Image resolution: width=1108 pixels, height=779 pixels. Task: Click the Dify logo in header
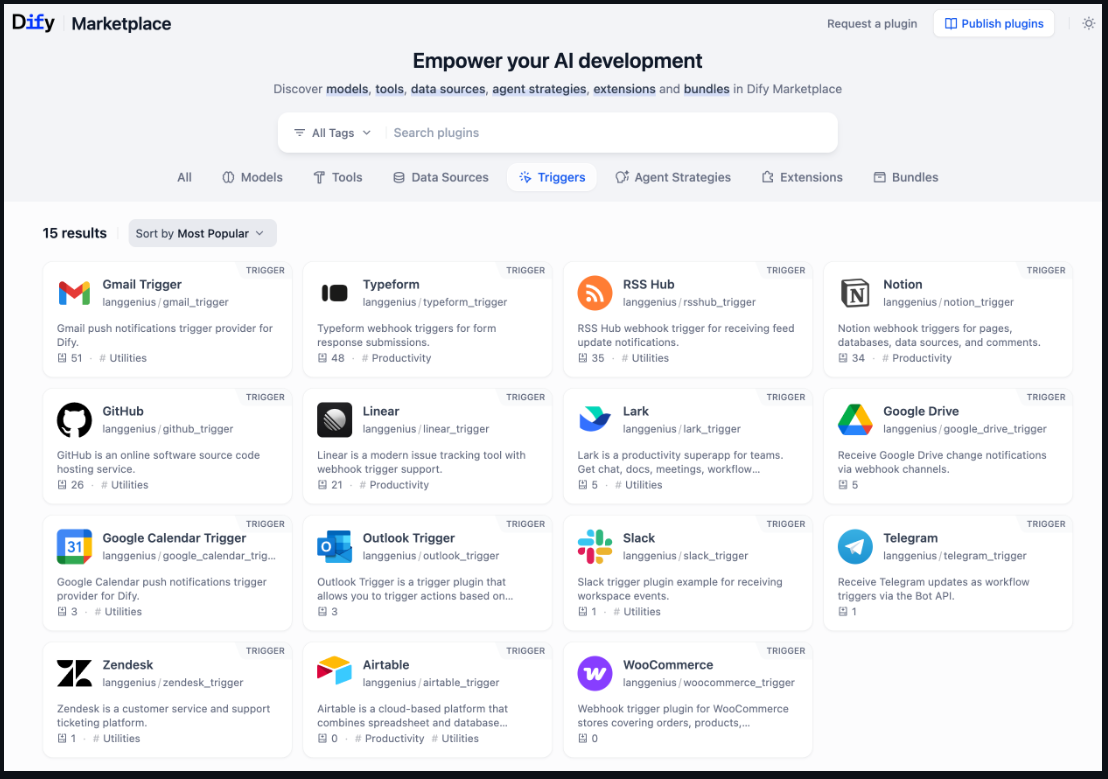(33, 23)
